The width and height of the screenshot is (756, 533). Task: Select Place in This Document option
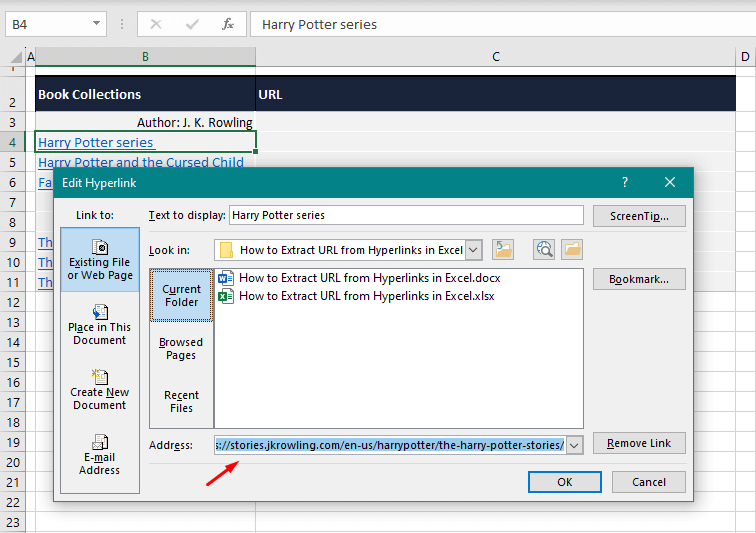(100, 325)
